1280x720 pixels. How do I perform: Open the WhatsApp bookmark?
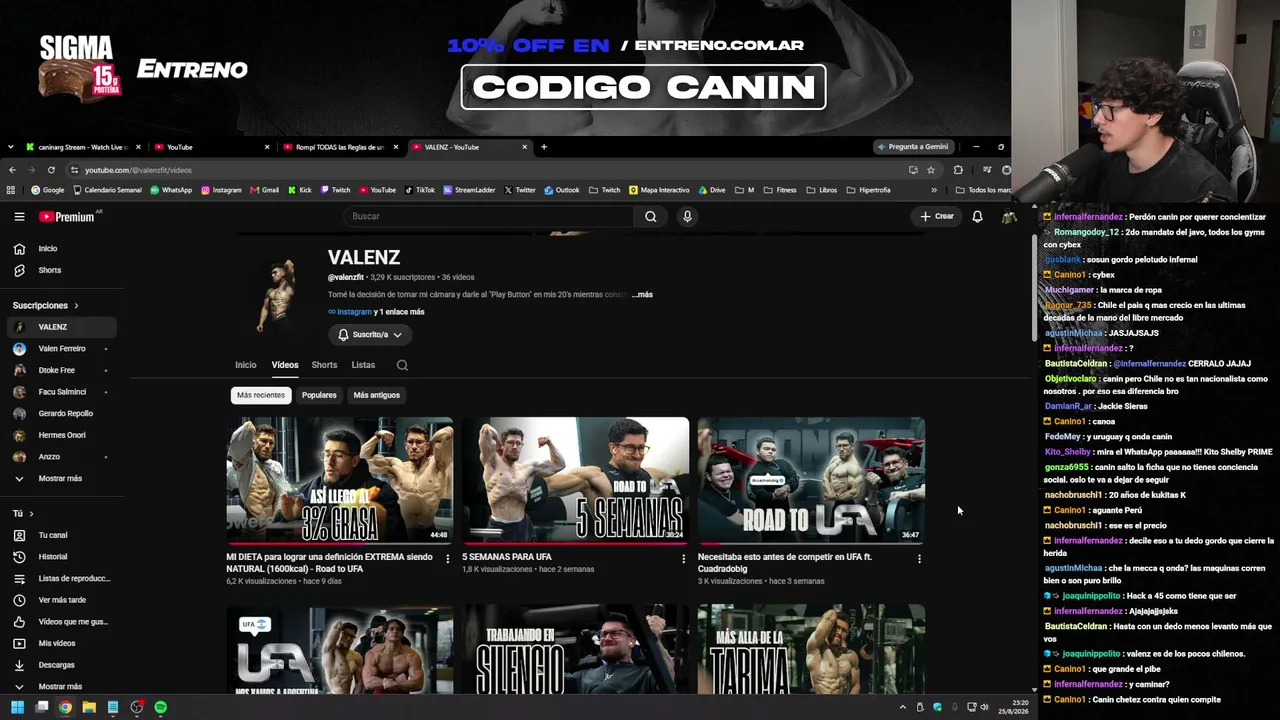tap(170, 190)
